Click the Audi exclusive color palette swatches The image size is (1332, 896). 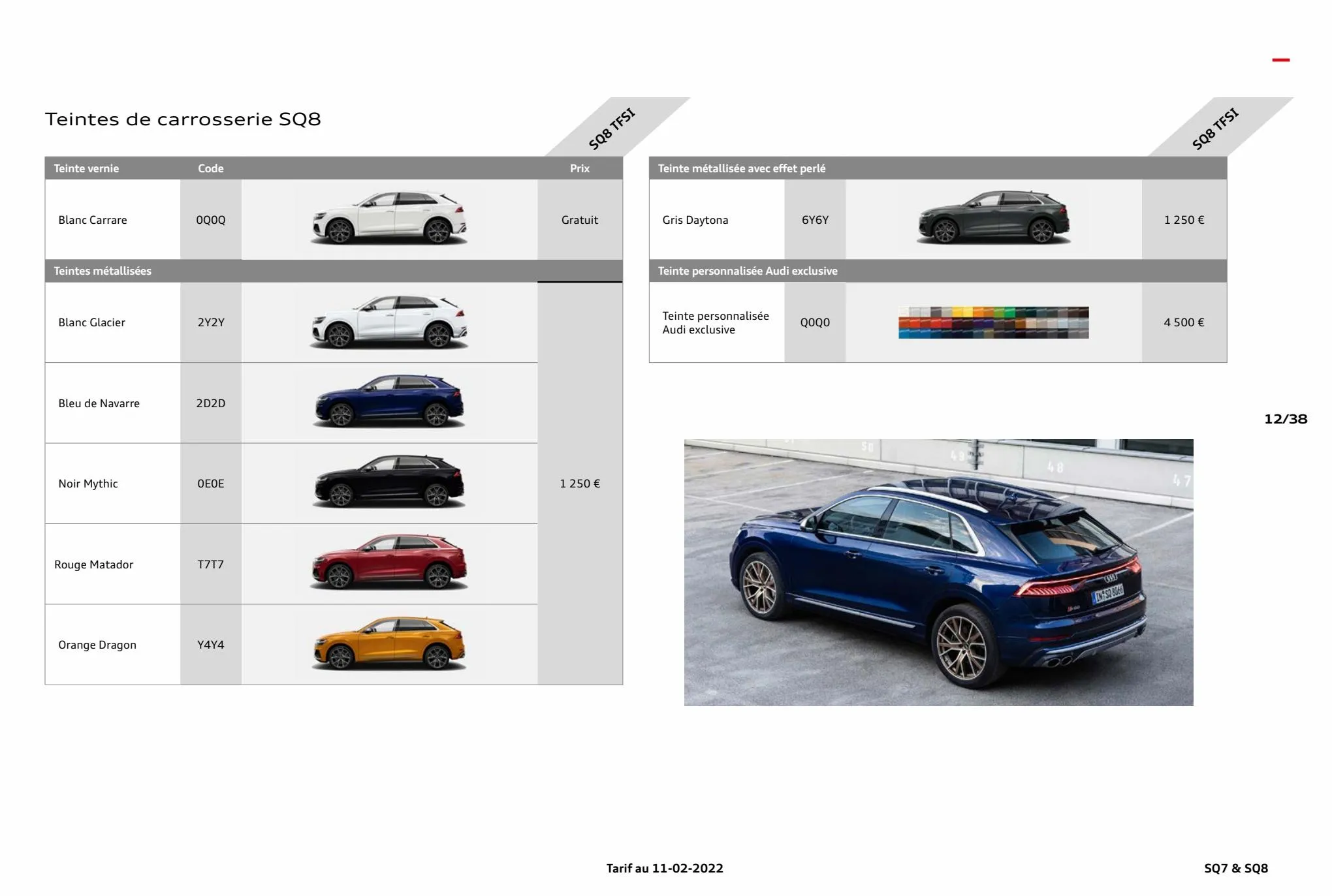[993, 322]
